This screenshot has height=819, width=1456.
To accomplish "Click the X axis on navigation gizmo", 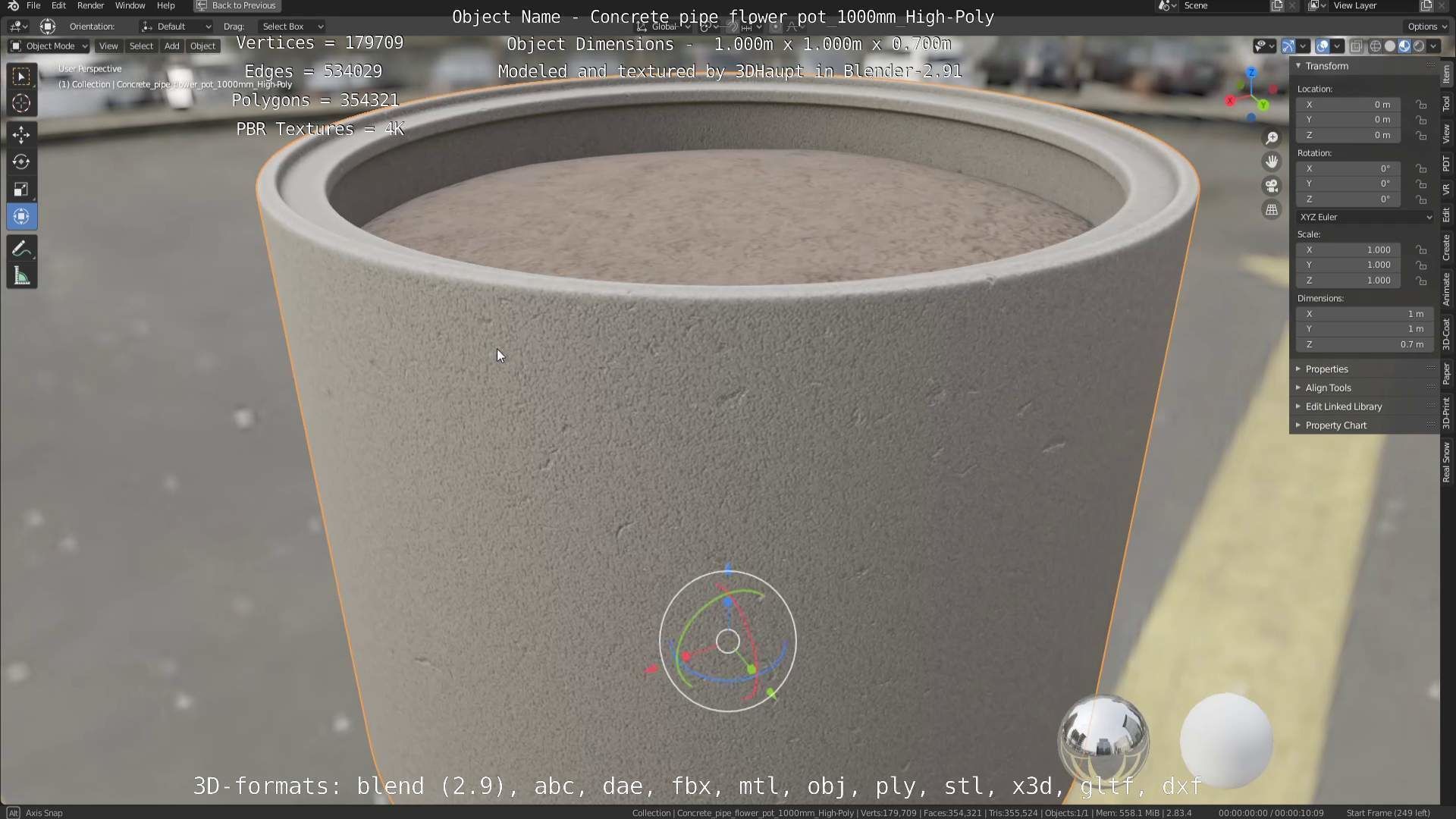I will pyautogui.click(x=1230, y=100).
